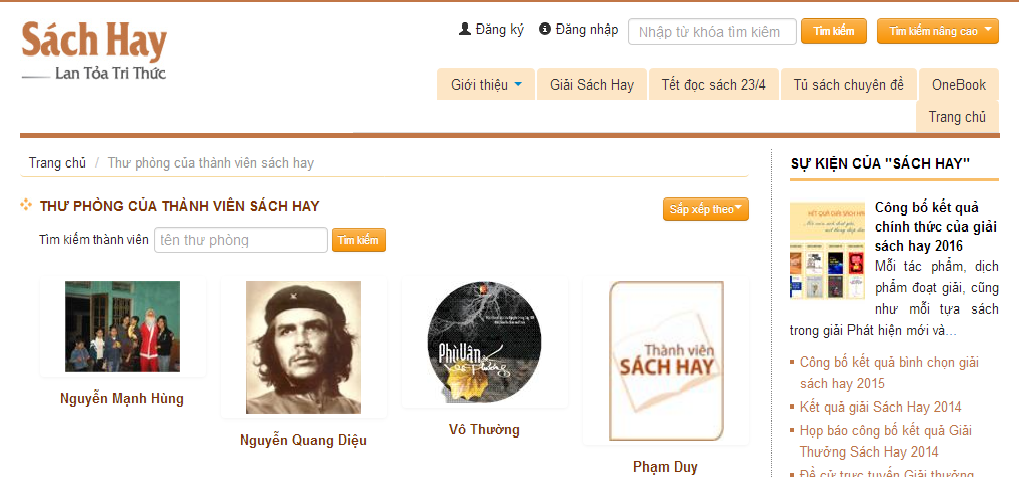This screenshot has height=480, width=1019.
Task: Click the user icon beside Đăng ký
Action: (465, 29)
